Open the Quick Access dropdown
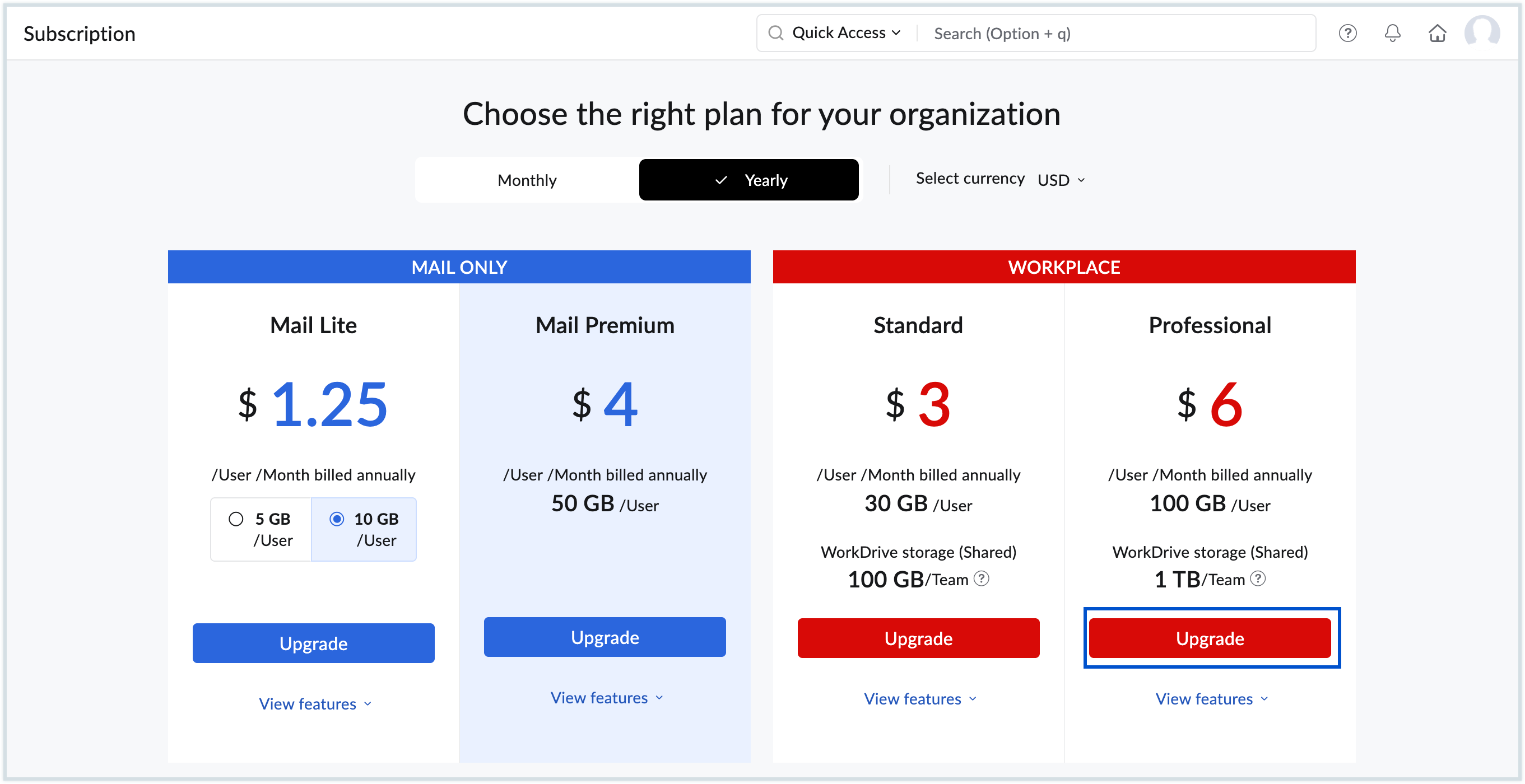The height and width of the screenshot is (784, 1525). [846, 33]
